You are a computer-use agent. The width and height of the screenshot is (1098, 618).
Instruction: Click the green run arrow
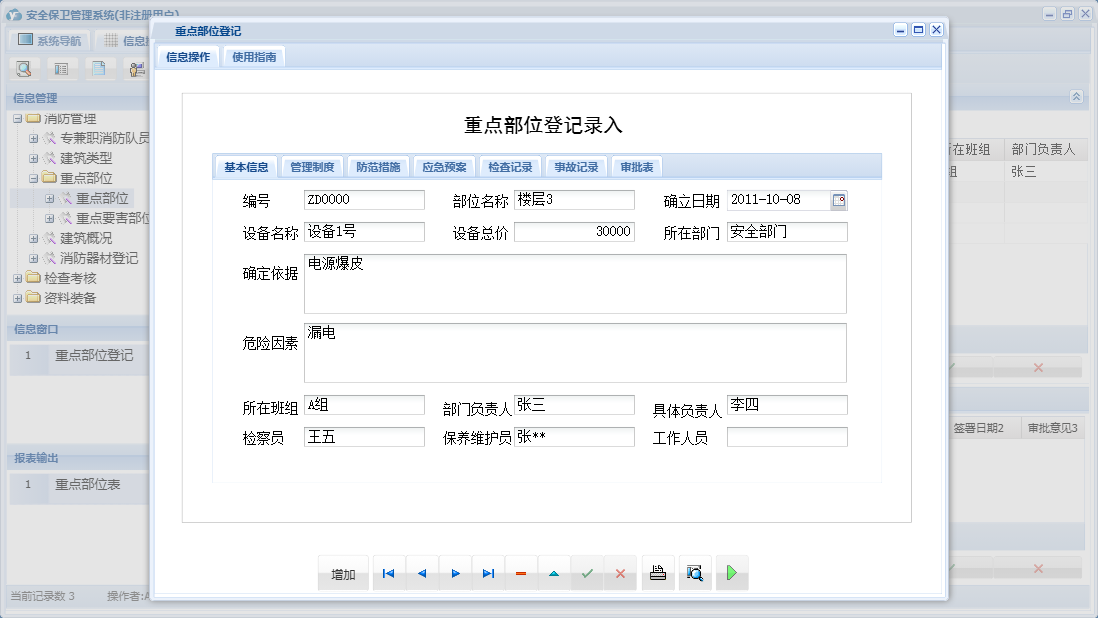point(733,573)
